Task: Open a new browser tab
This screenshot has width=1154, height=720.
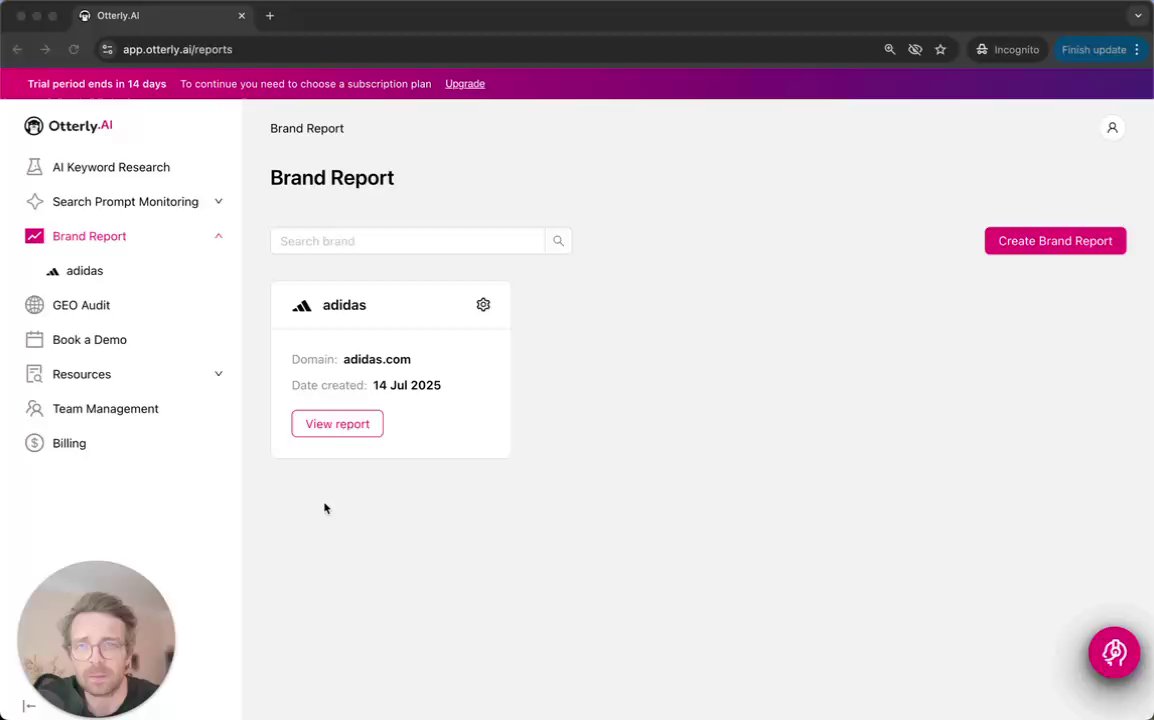Action: click(270, 15)
